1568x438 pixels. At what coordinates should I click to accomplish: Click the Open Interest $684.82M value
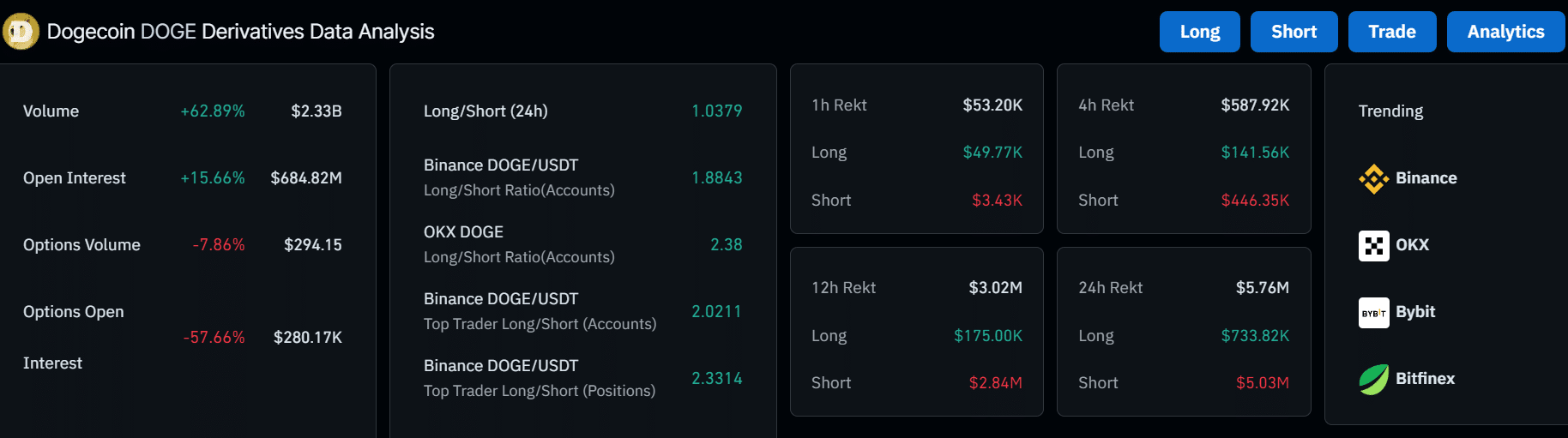pos(306,178)
